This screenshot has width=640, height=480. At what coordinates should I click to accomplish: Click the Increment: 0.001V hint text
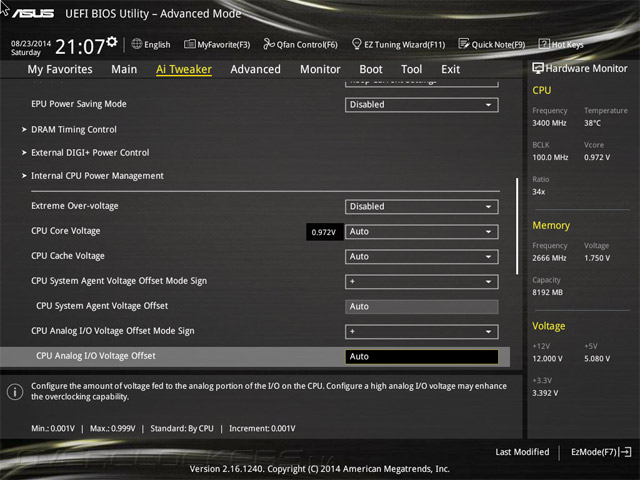point(262,429)
